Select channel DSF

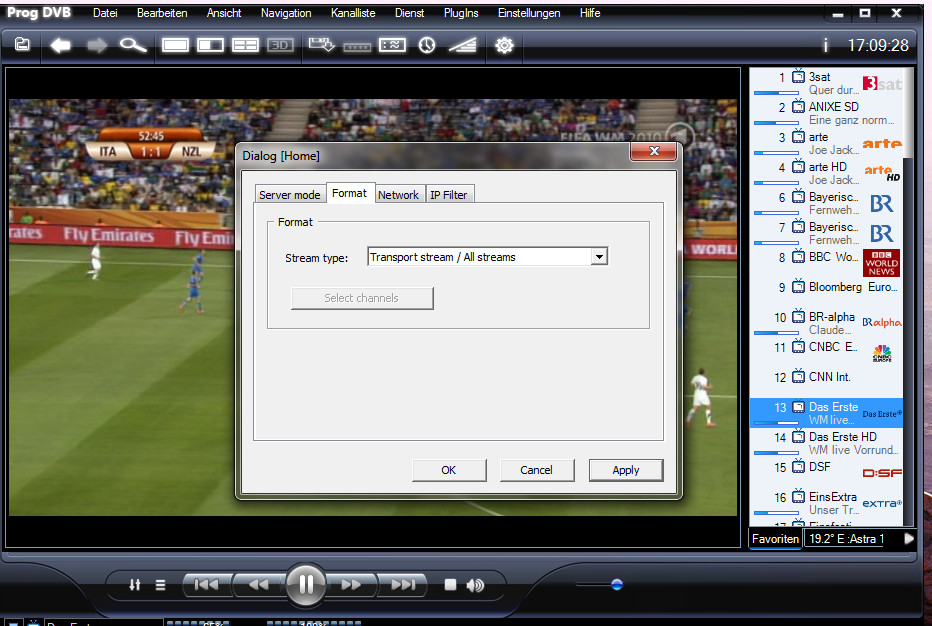826,473
